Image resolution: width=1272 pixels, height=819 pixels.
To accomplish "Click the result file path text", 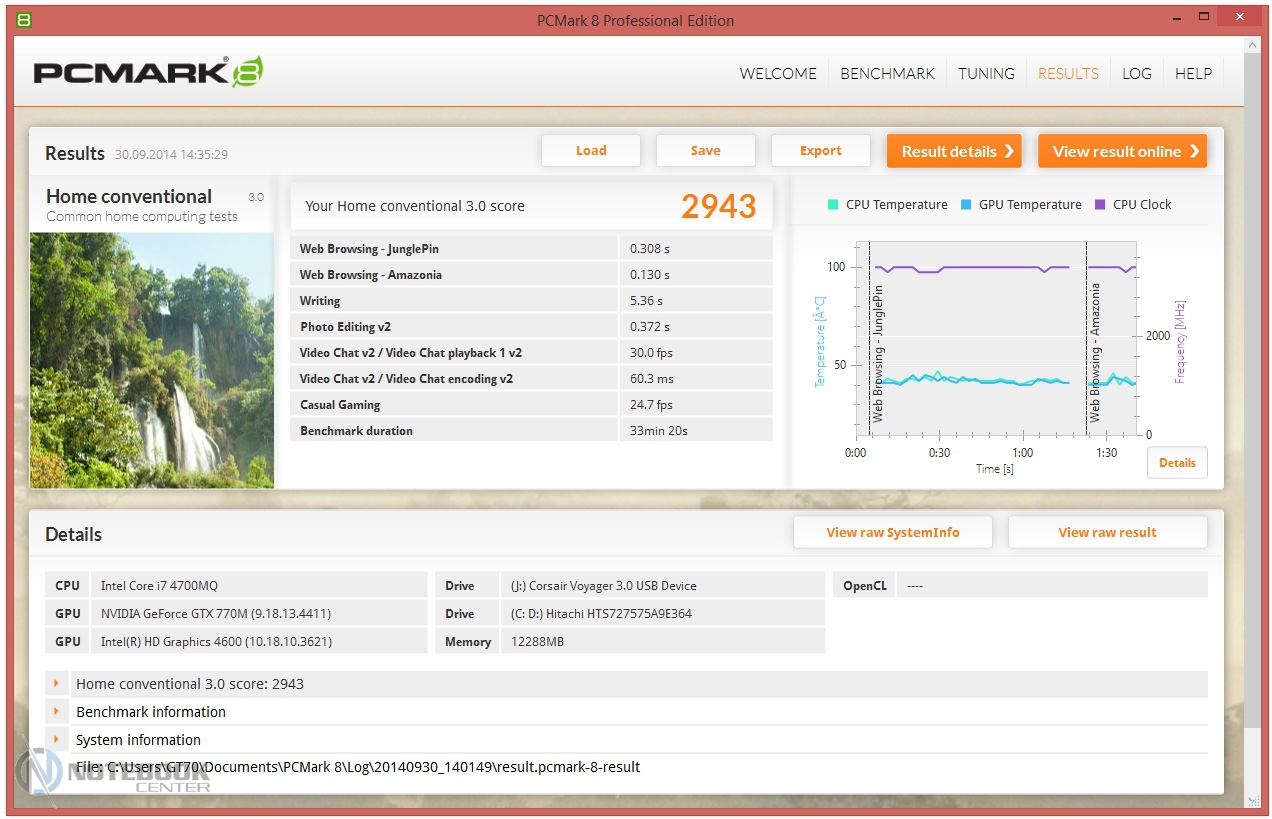I will pyautogui.click(x=358, y=767).
